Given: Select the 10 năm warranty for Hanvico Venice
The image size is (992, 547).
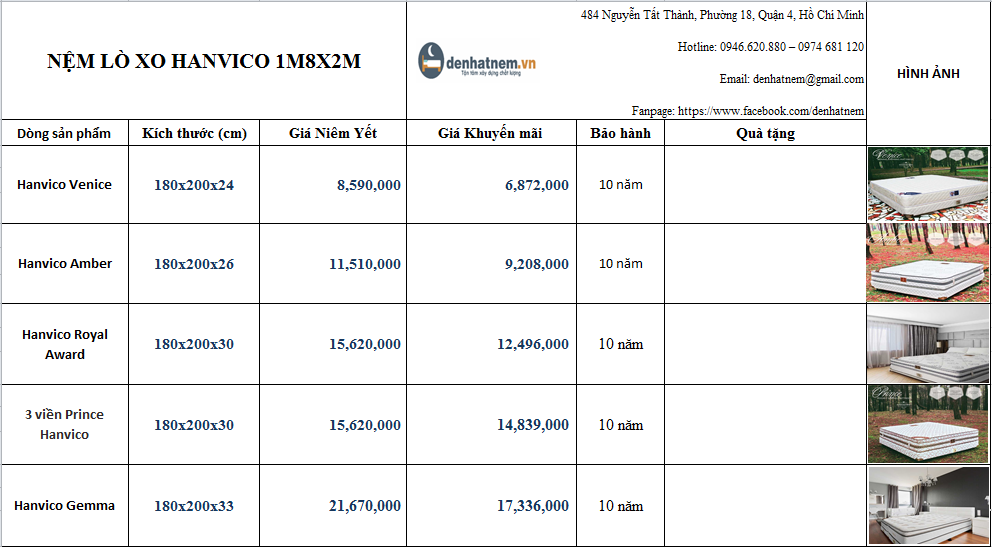Looking at the screenshot, I should [620, 185].
